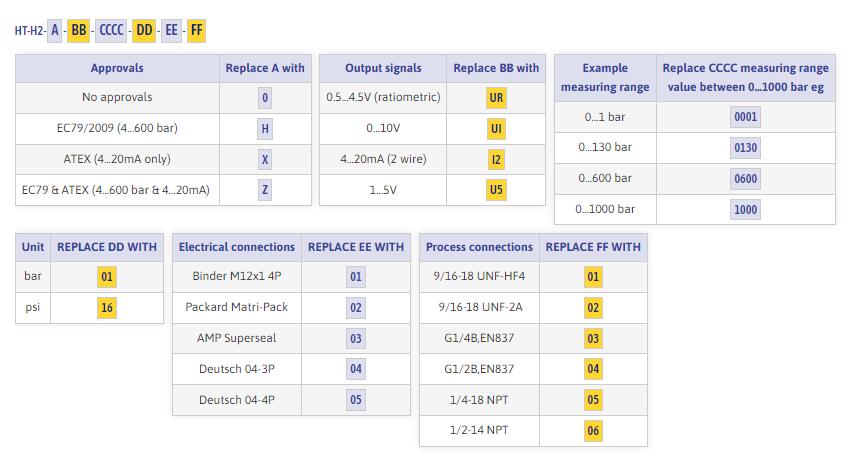Screen dimensions: 849x466
Task: Select the 0 code for No approvals
Action: [265, 98]
